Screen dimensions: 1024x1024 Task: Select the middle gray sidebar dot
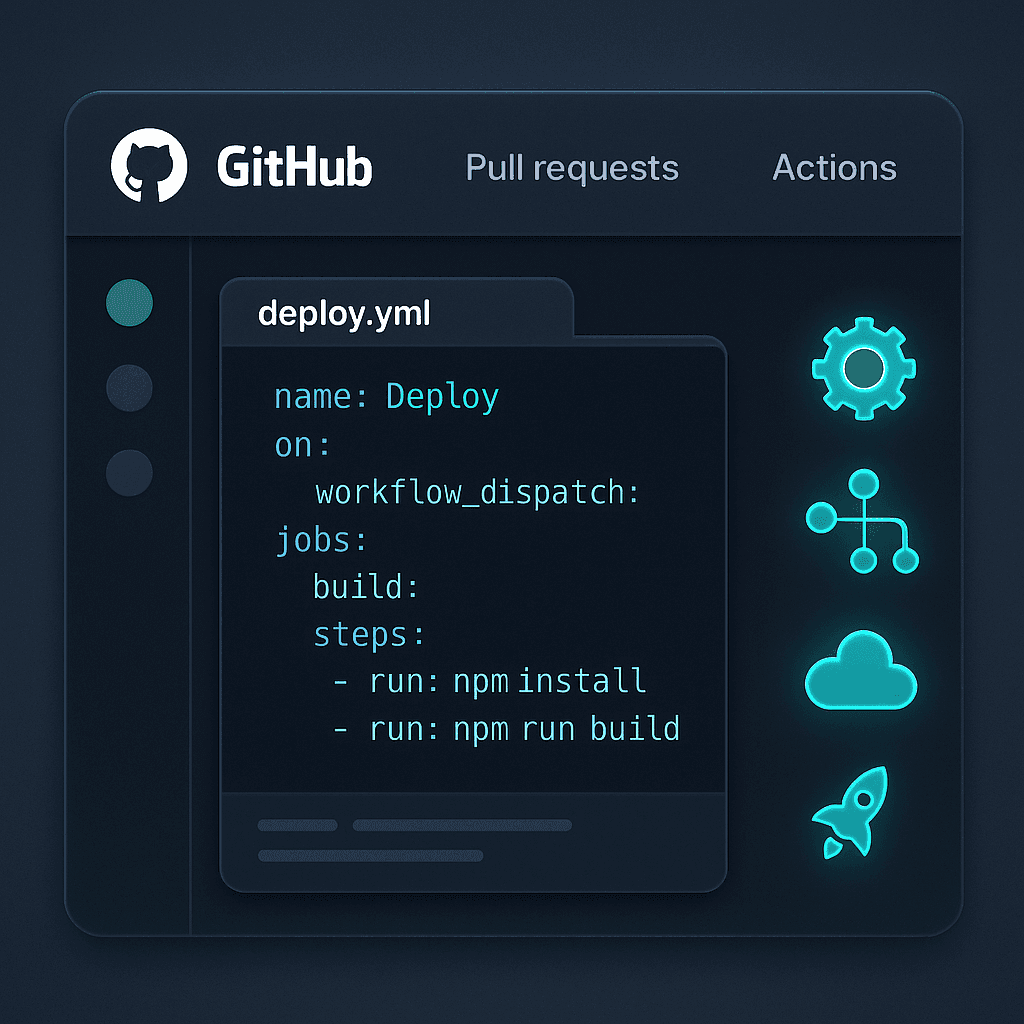coord(129,388)
